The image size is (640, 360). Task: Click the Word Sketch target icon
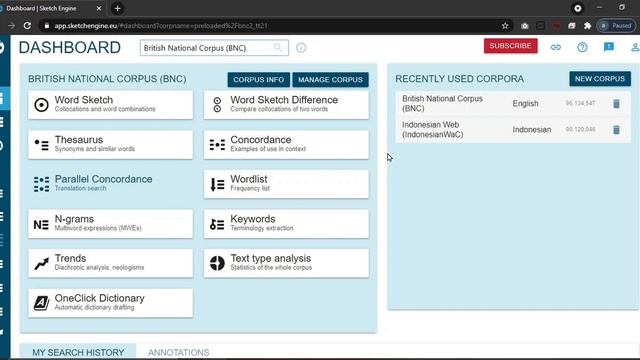coord(41,105)
